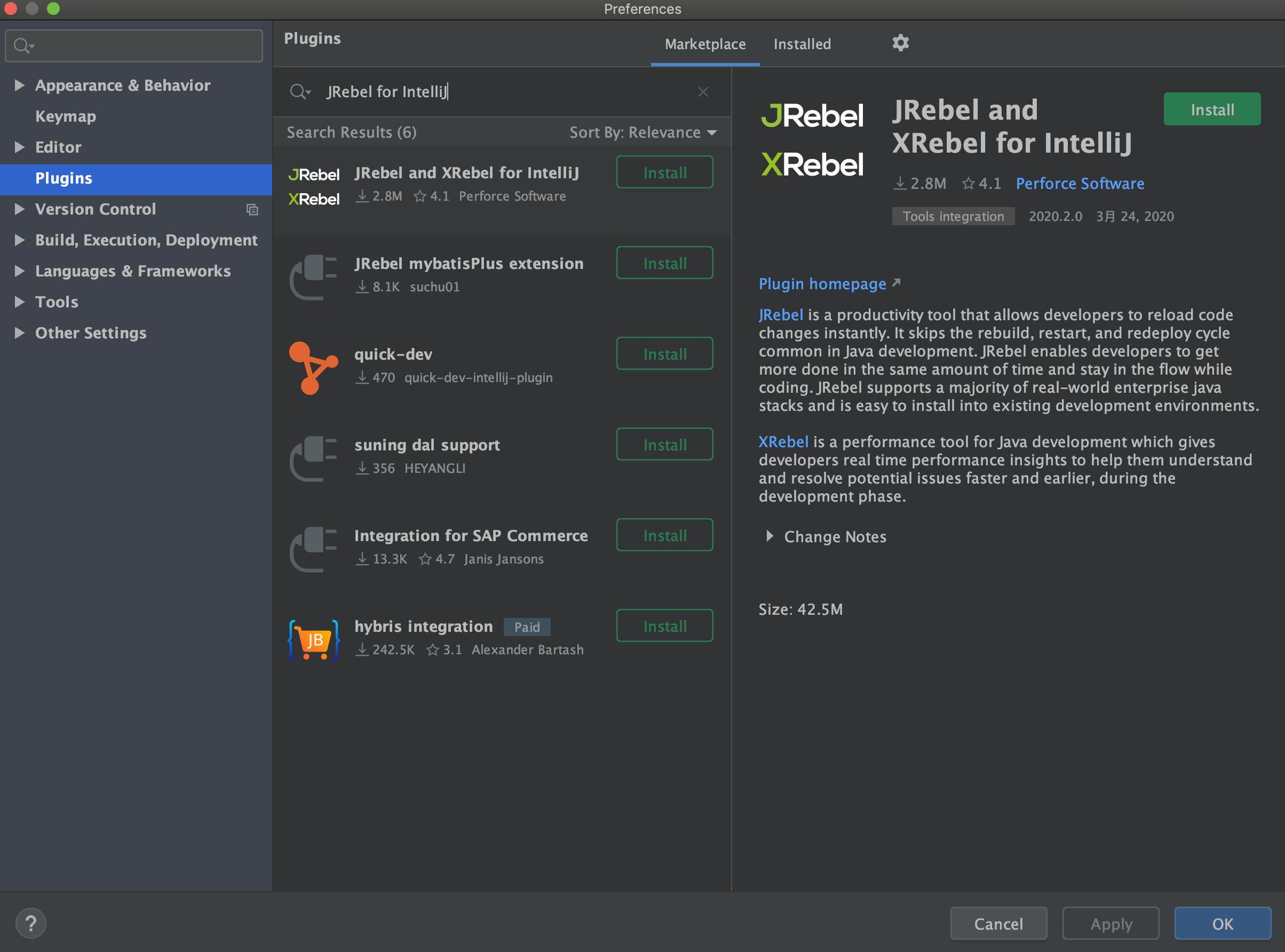The height and width of the screenshot is (952, 1285).
Task: Install quick-dev plugin
Action: coord(664,353)
